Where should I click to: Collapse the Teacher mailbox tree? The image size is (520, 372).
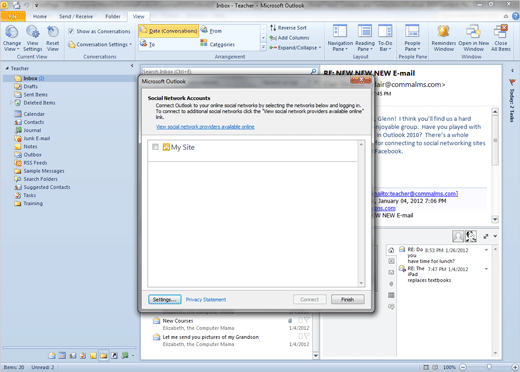[7, 68]
